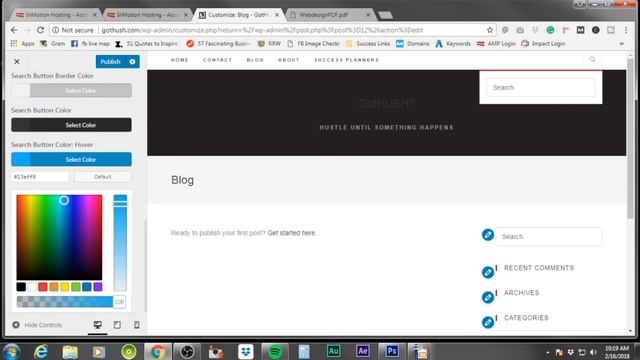Click the preview page vertical scrollbar
The width and height of the screenshot is (640, 360).
pos(630,139)
